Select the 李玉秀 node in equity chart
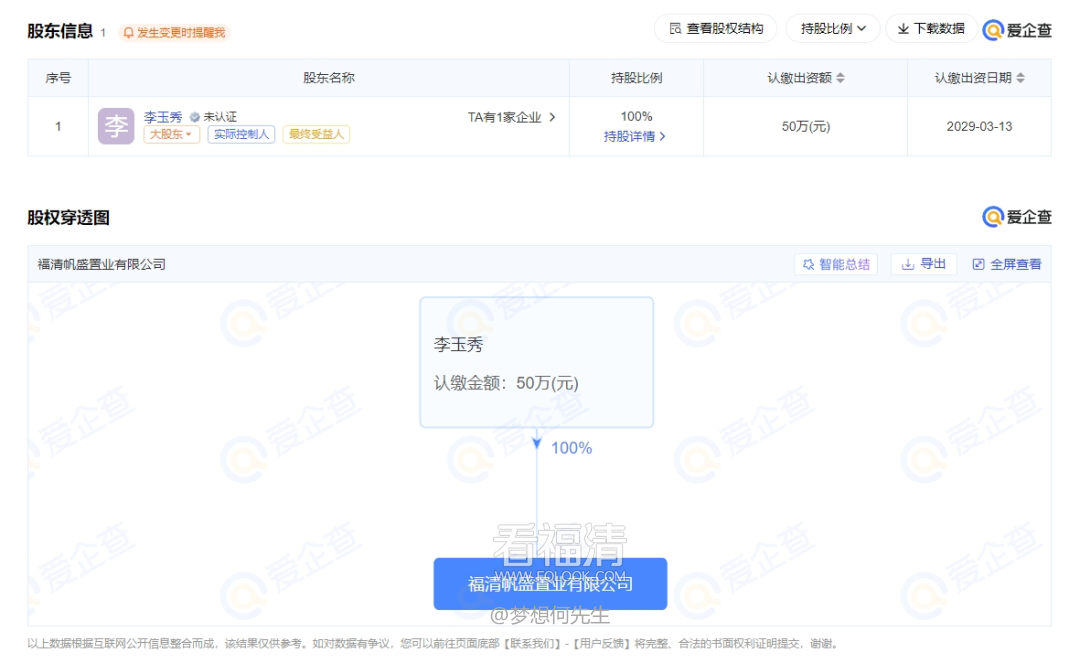The image size is (1080, 663). [x=536, y=362]
